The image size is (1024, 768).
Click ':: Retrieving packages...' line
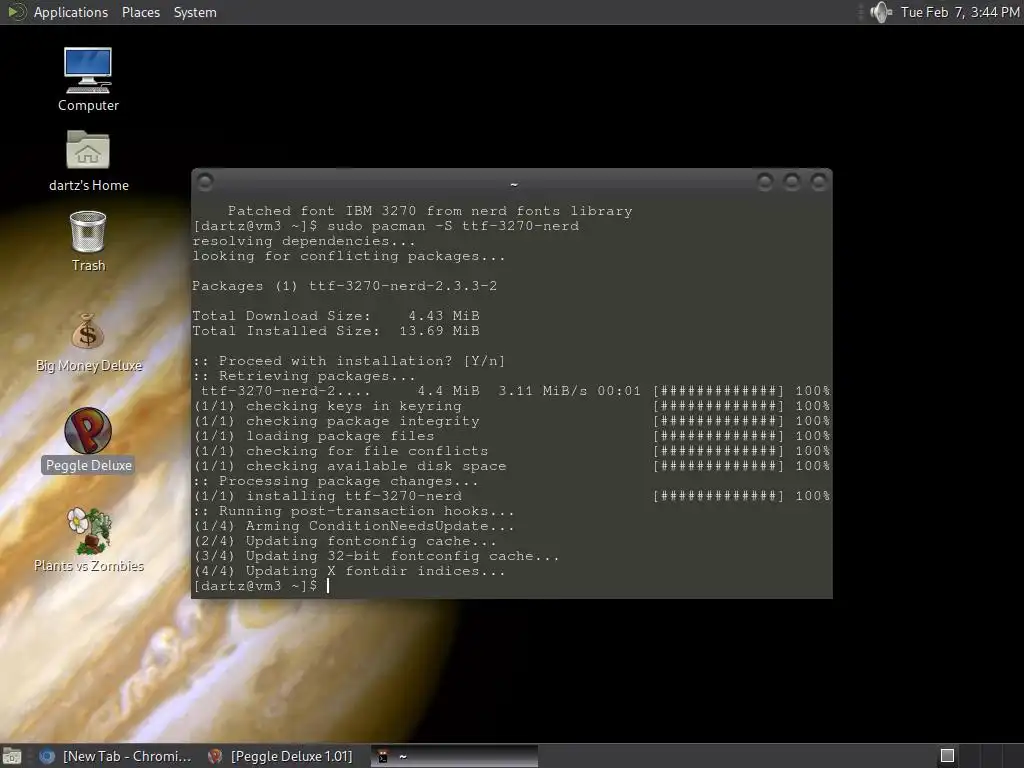pos(304,376)
